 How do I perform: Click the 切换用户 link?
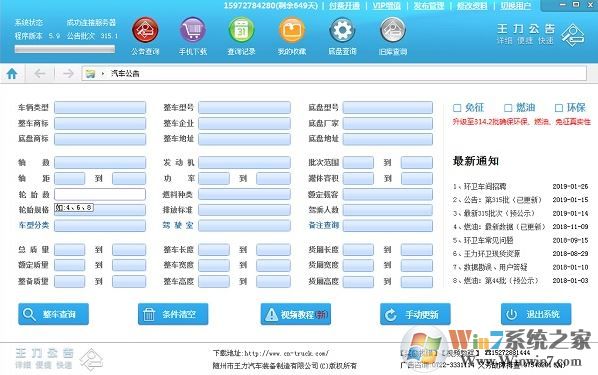[x=516, y=6]
